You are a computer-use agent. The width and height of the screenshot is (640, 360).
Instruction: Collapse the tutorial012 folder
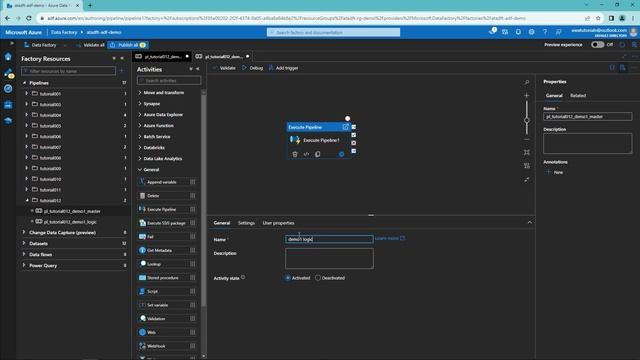pos(27,200)
